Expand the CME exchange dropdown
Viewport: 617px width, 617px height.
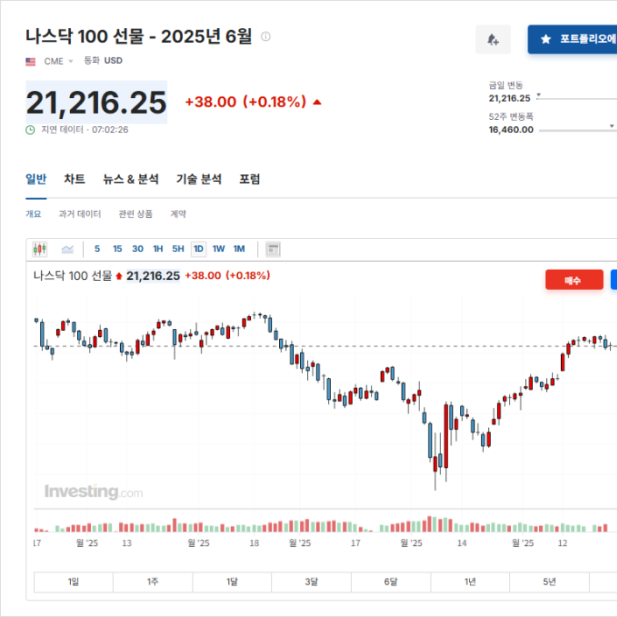click(58, 61)
